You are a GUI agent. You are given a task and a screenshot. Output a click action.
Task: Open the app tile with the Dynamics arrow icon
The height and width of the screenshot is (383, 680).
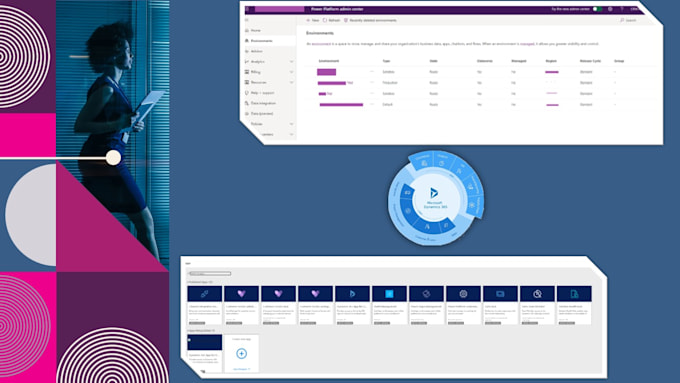352,305
